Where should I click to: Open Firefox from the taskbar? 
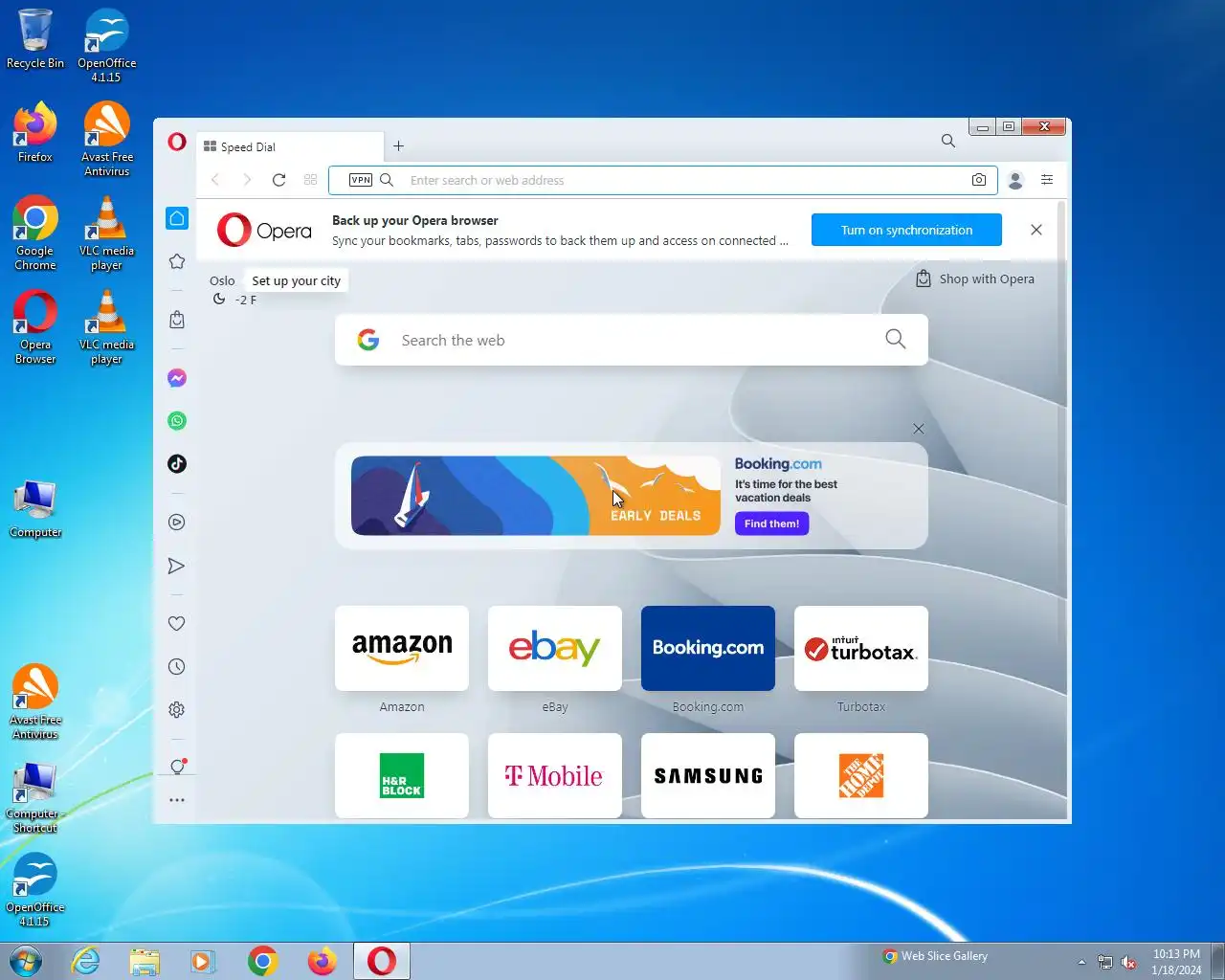[322, 961]
